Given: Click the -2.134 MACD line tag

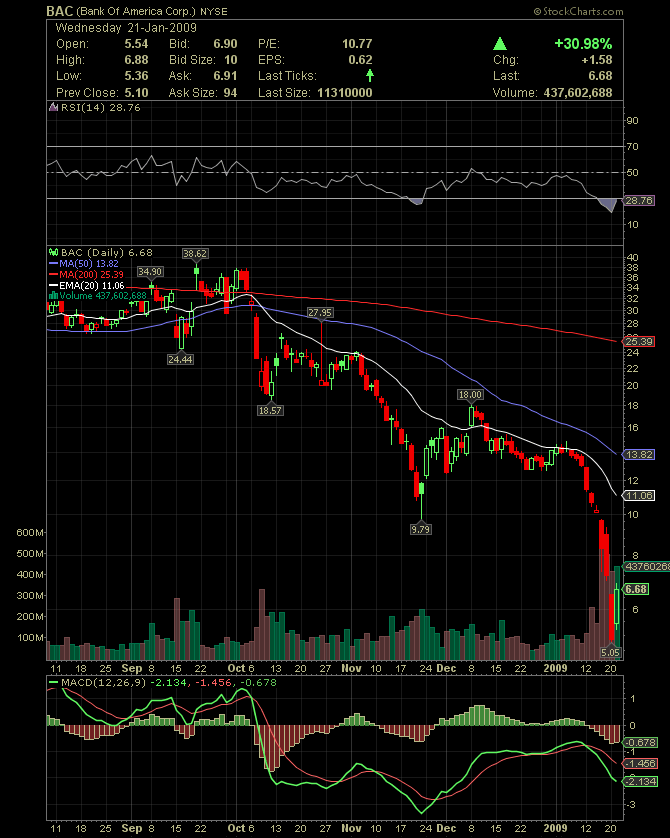Looking at the screenshot, I should [640, 781].
